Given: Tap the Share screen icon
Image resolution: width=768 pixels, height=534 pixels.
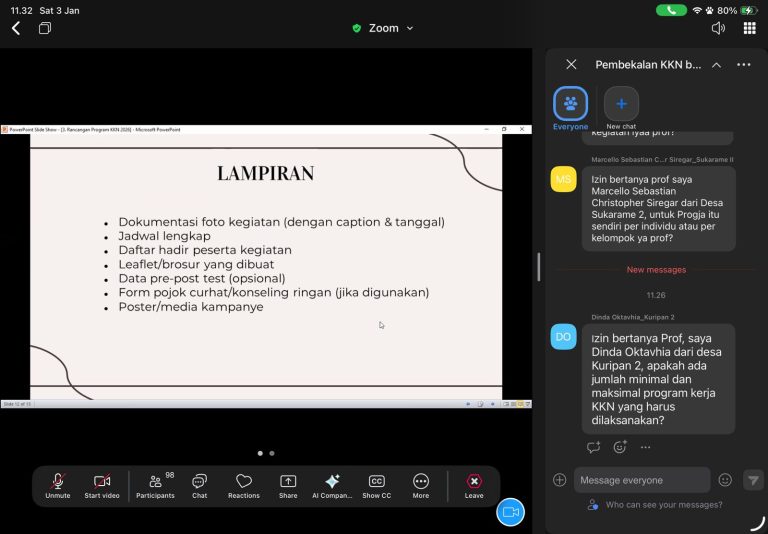Looking at the screenshot, I should pos(288,485).
